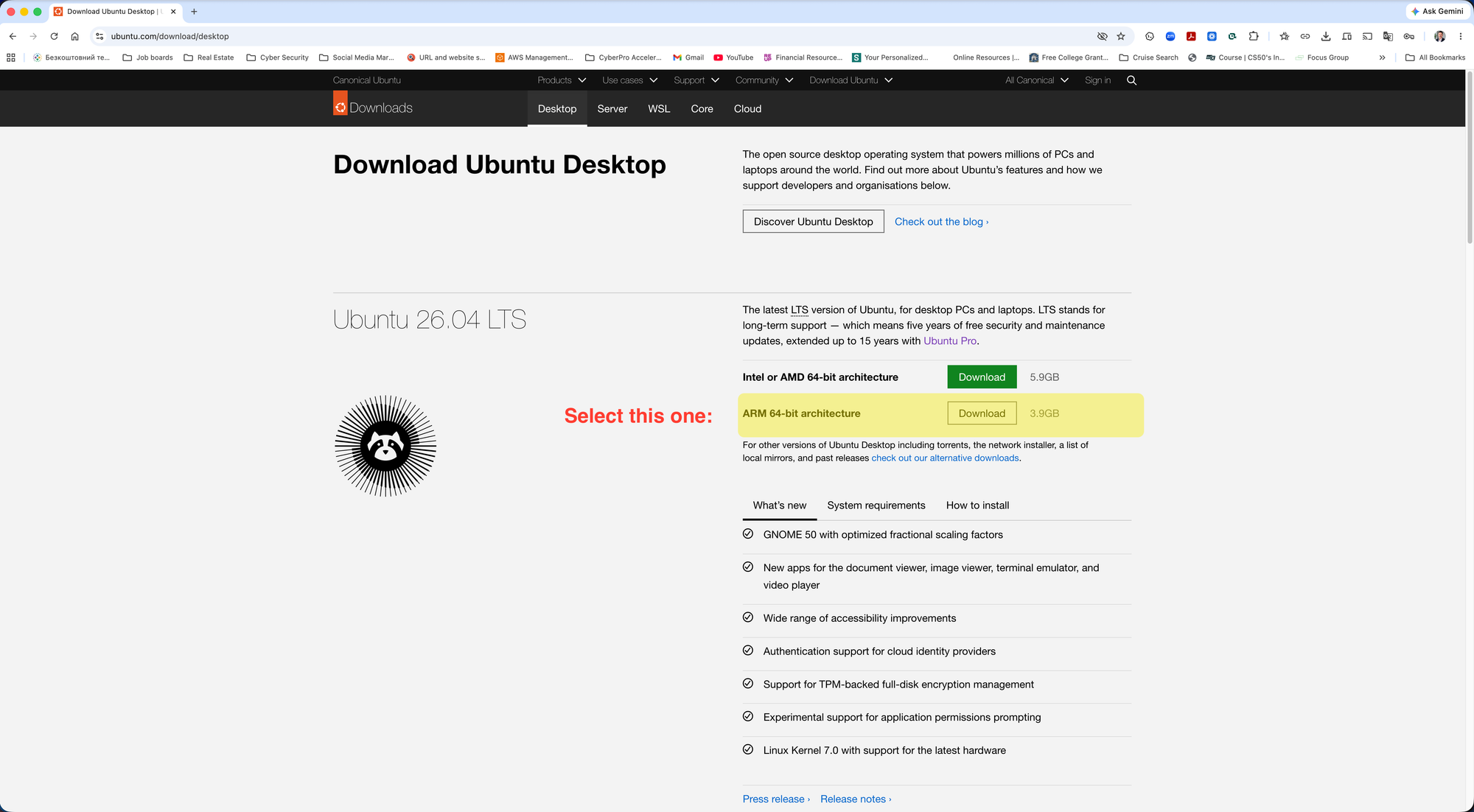Image resolution: width=1474 pixels, height=812 pixels.
Task: Open the Chrome profile avatar
Action: click(1439, 36)
